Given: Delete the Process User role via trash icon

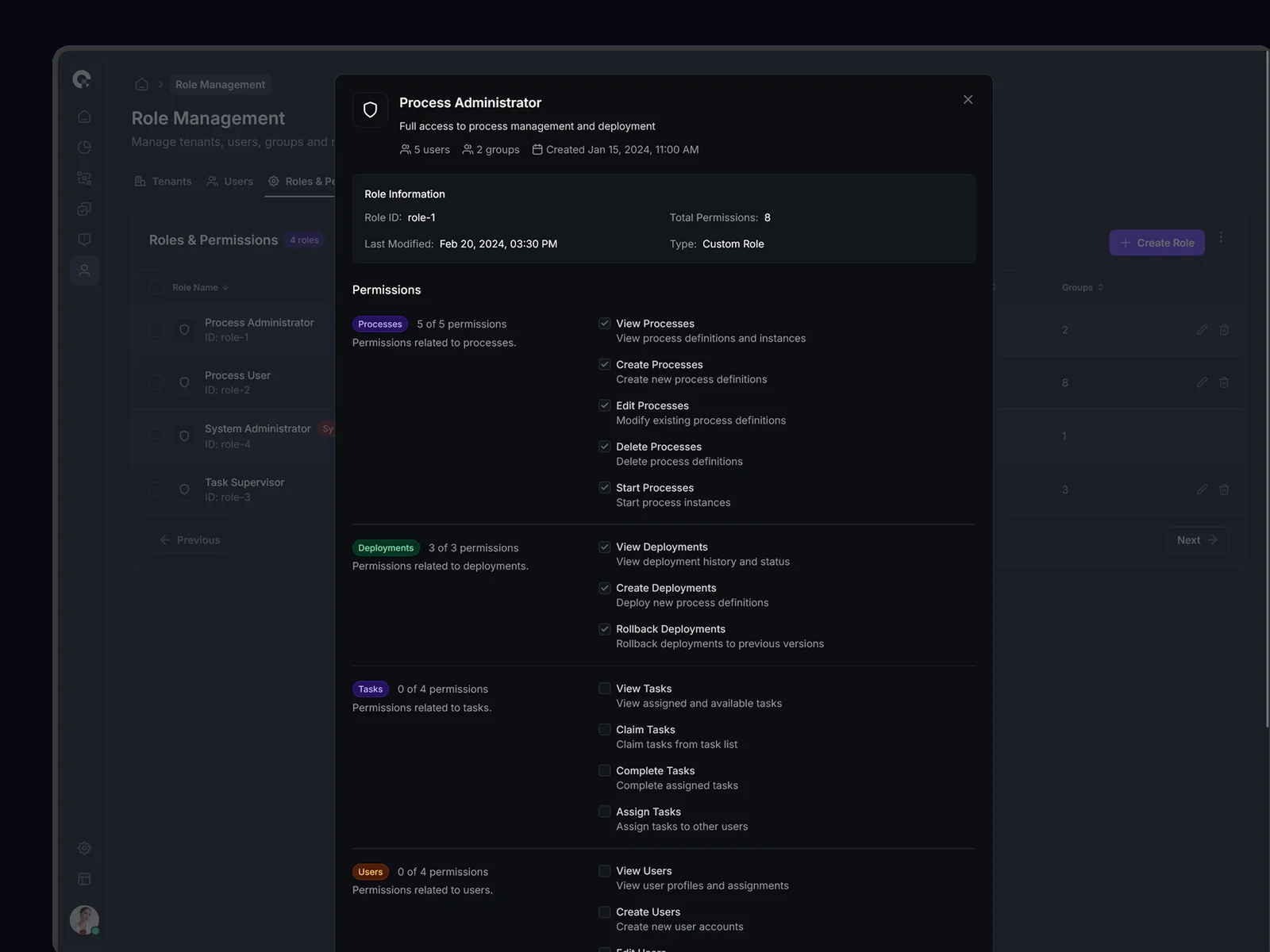Looking at the screenshot, I should pyautogui.click(x=1224, y=382).
